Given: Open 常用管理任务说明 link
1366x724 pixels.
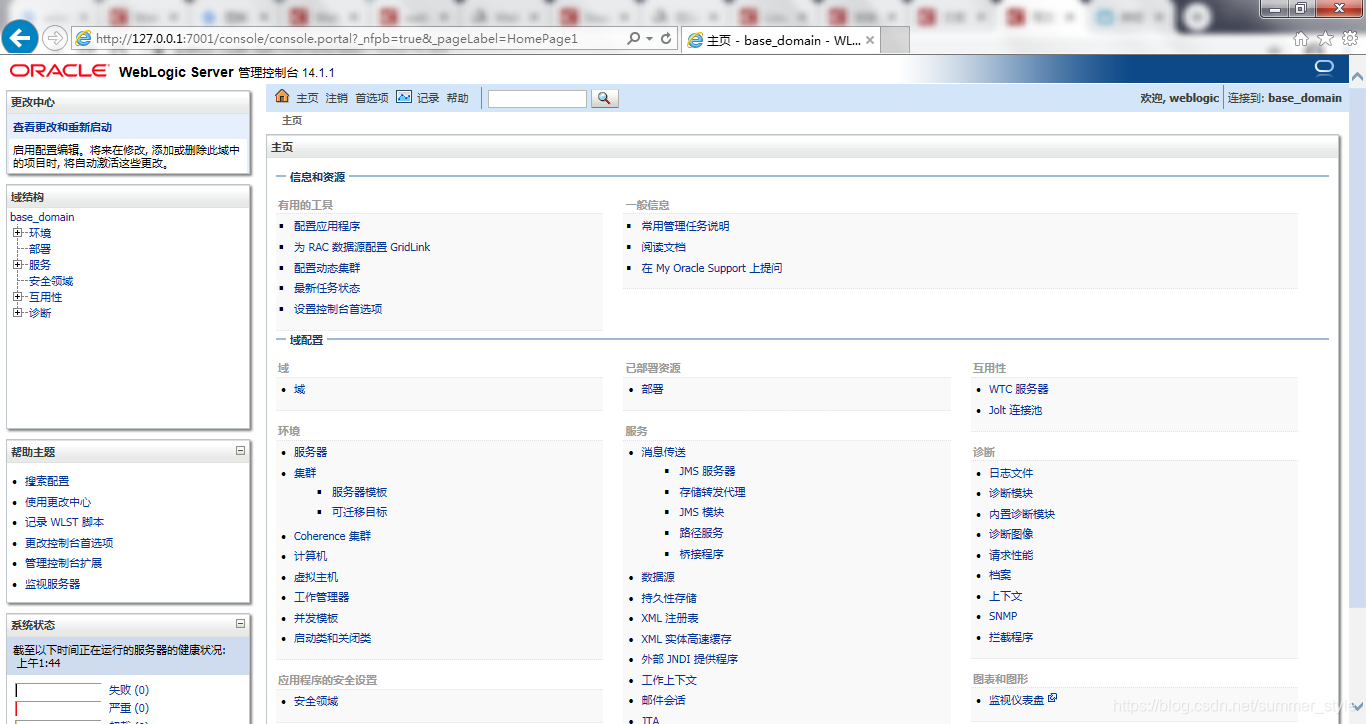Looking at the screenshot, I should (685, 226).
